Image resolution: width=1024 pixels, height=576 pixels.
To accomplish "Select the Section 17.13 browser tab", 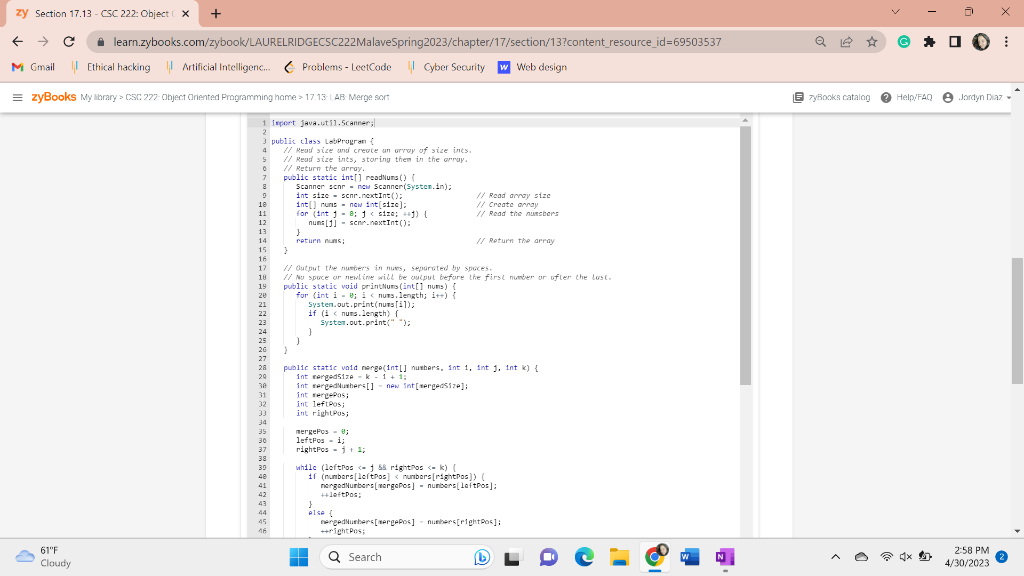I will (x=98, y=14).
